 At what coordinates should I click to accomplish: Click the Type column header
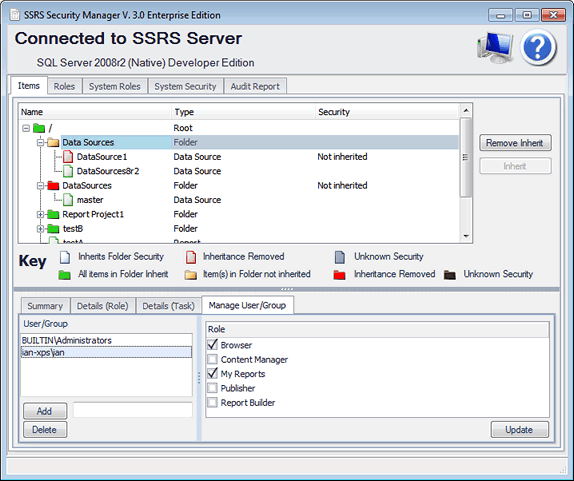coord(243,112)
